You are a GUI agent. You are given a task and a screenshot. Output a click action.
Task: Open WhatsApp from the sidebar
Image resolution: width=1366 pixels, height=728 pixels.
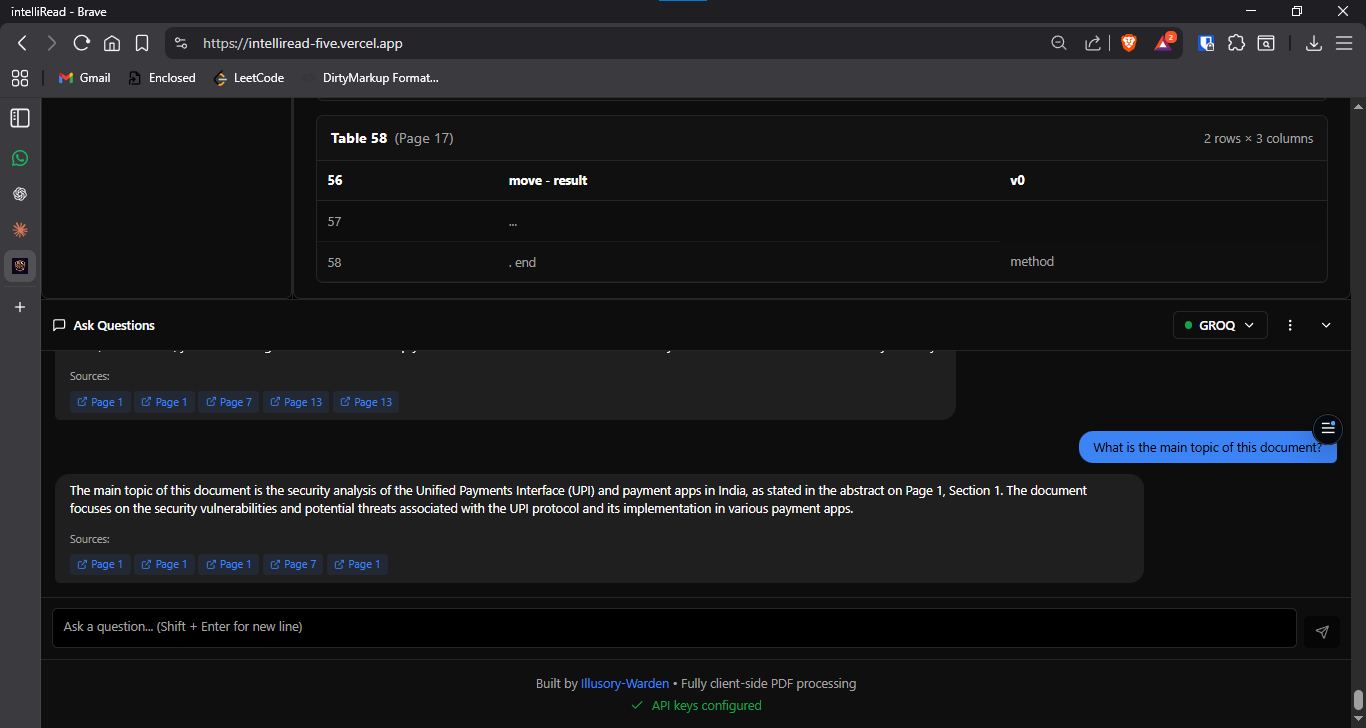(20, 158)
